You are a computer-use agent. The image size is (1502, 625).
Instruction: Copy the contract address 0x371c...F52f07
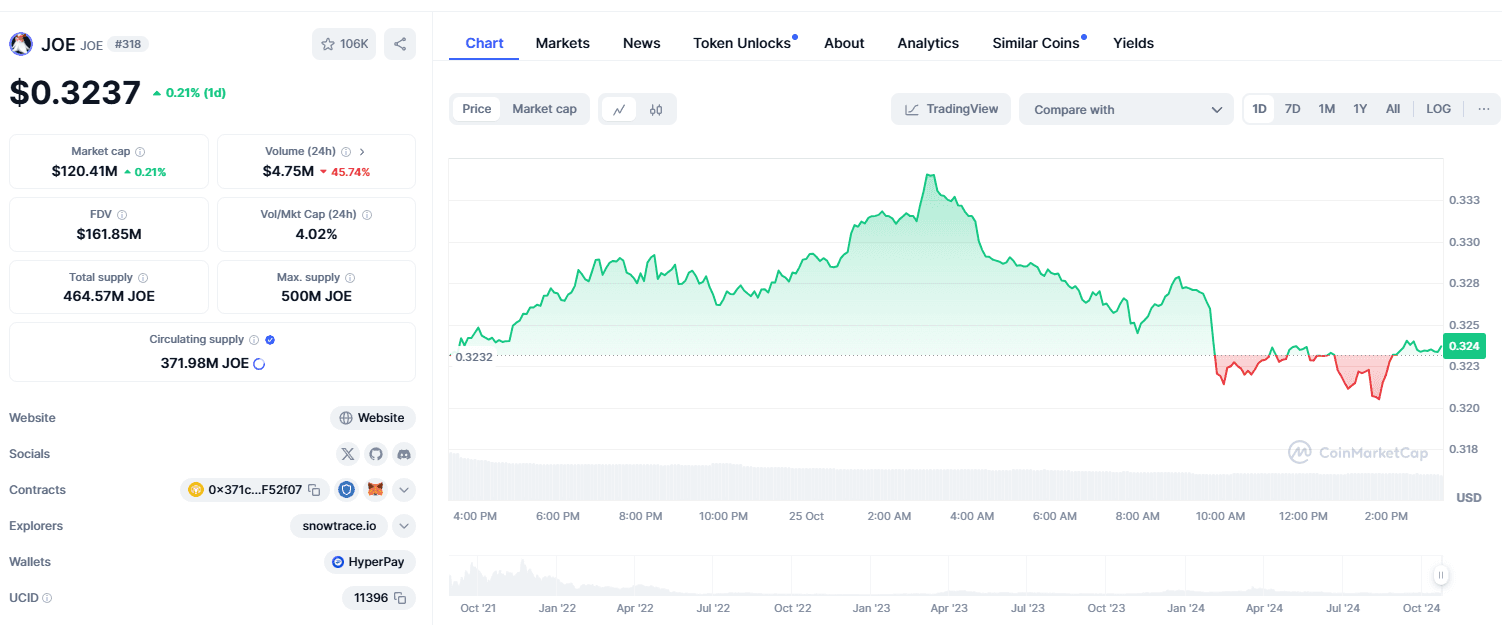pyautogui.click(x=314, y=490)
